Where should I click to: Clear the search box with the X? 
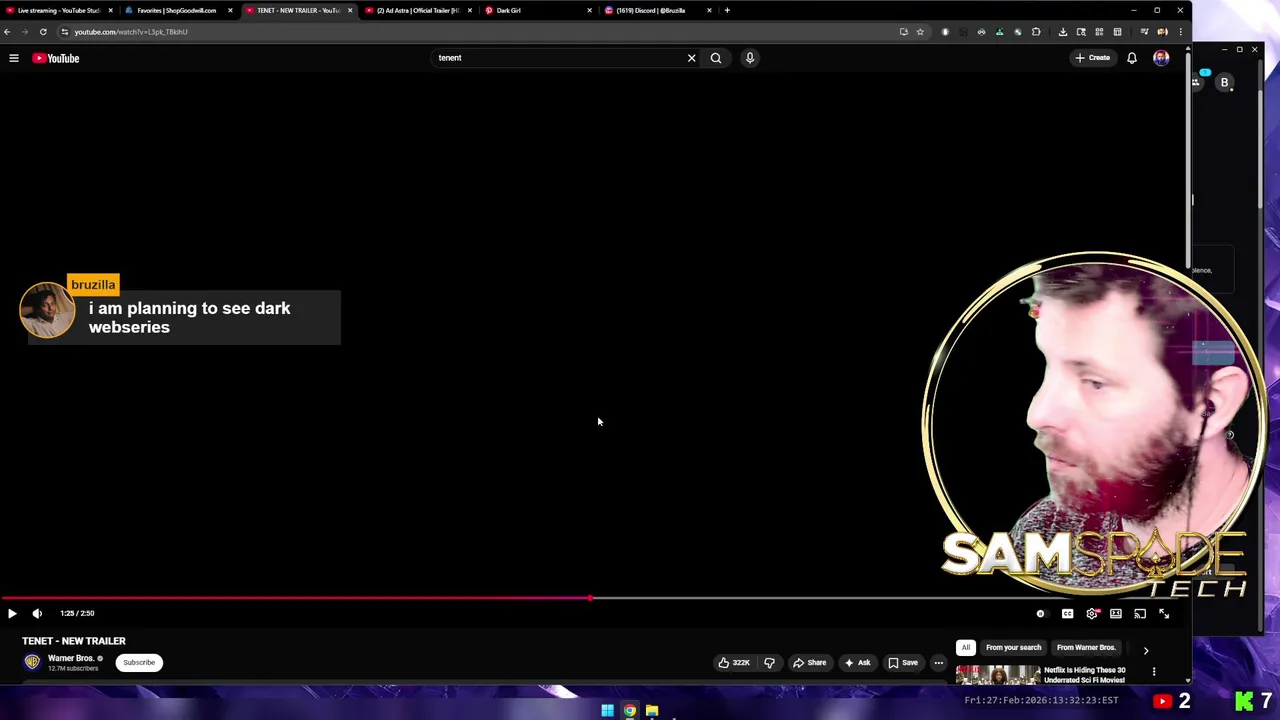pos(691,58)
